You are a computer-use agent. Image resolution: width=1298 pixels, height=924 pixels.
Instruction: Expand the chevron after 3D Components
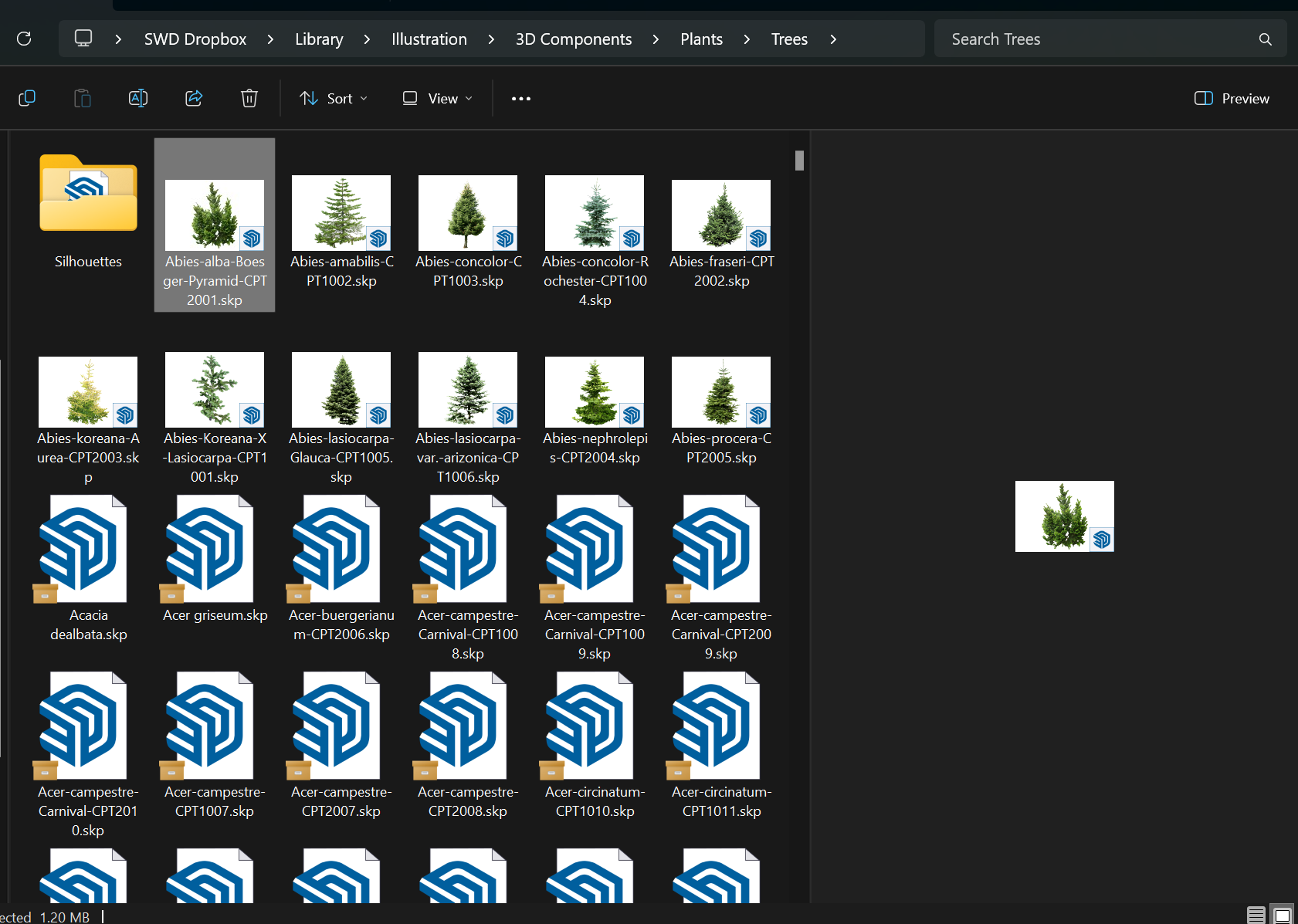(x=656, y=39)
